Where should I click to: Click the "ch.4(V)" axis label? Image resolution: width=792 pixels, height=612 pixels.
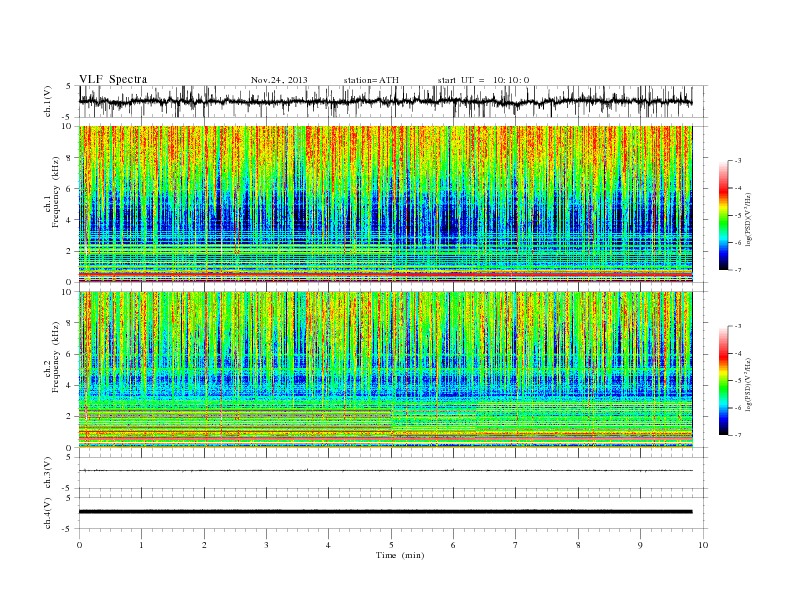click(48, 513)
